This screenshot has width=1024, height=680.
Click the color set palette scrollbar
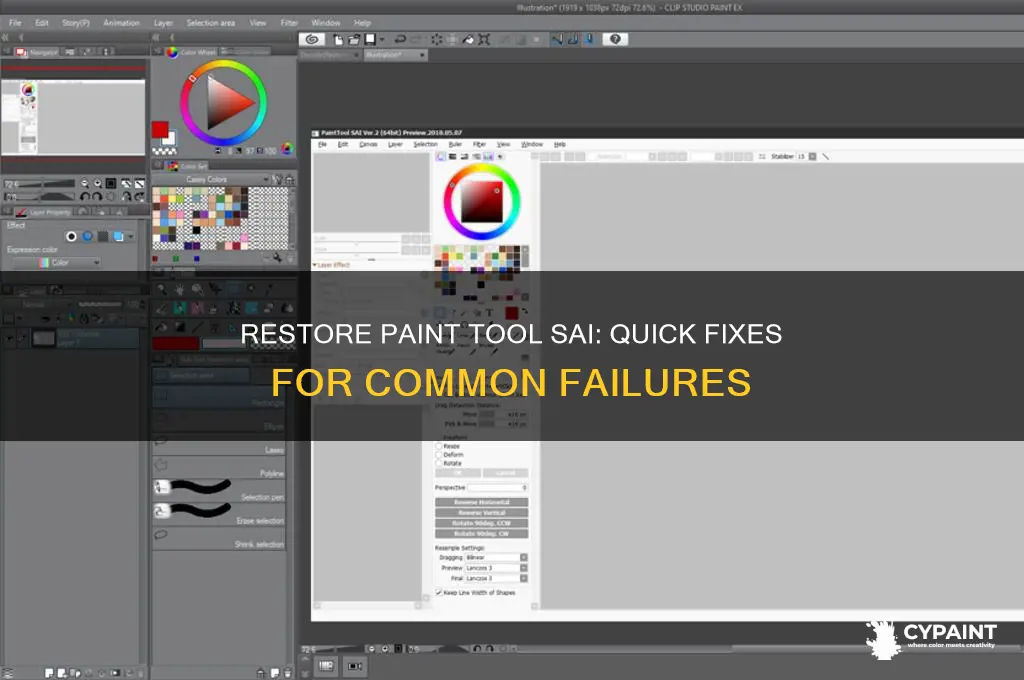[292, 218]
